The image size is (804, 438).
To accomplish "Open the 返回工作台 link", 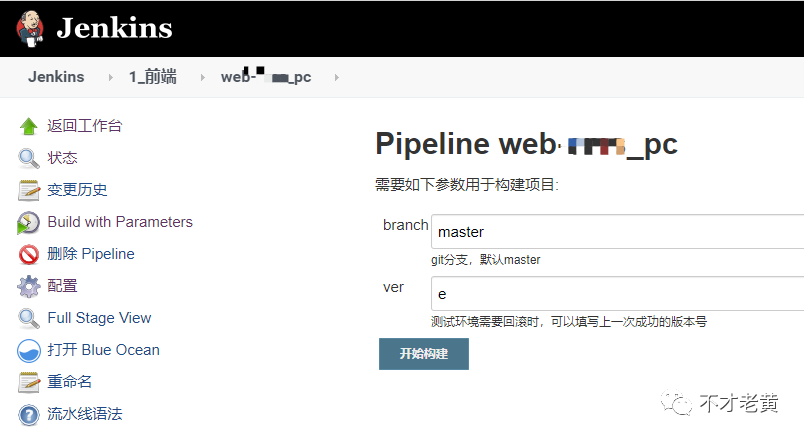I will pos(85,126).
